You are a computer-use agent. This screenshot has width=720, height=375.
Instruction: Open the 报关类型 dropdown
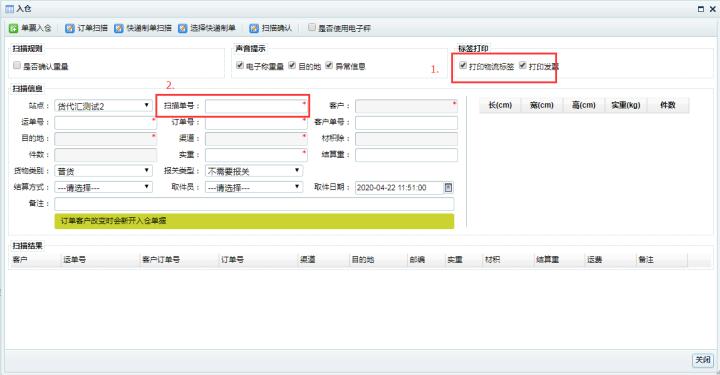254,171
